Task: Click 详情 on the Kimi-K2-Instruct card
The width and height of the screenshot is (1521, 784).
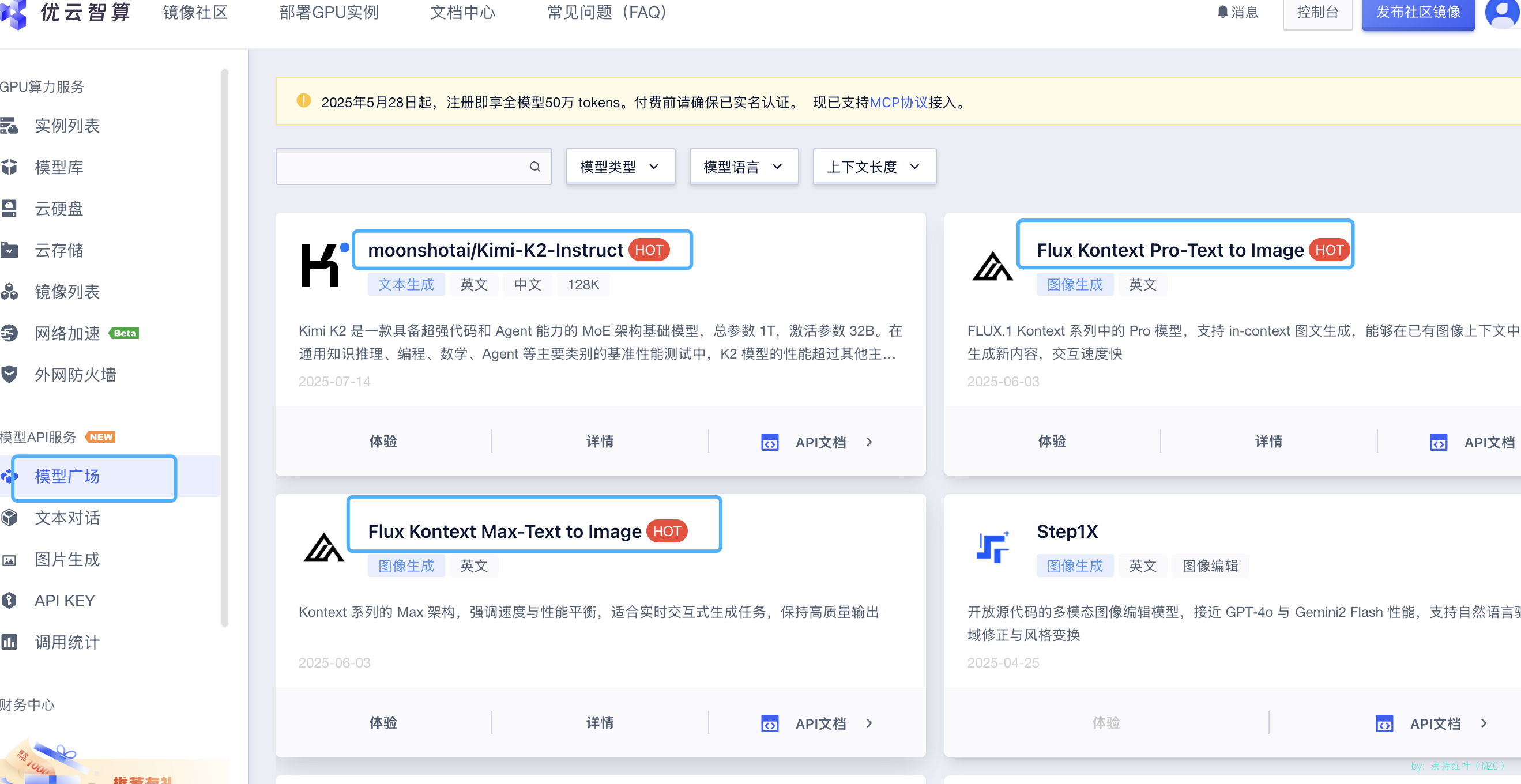Action: coord(600,442)
